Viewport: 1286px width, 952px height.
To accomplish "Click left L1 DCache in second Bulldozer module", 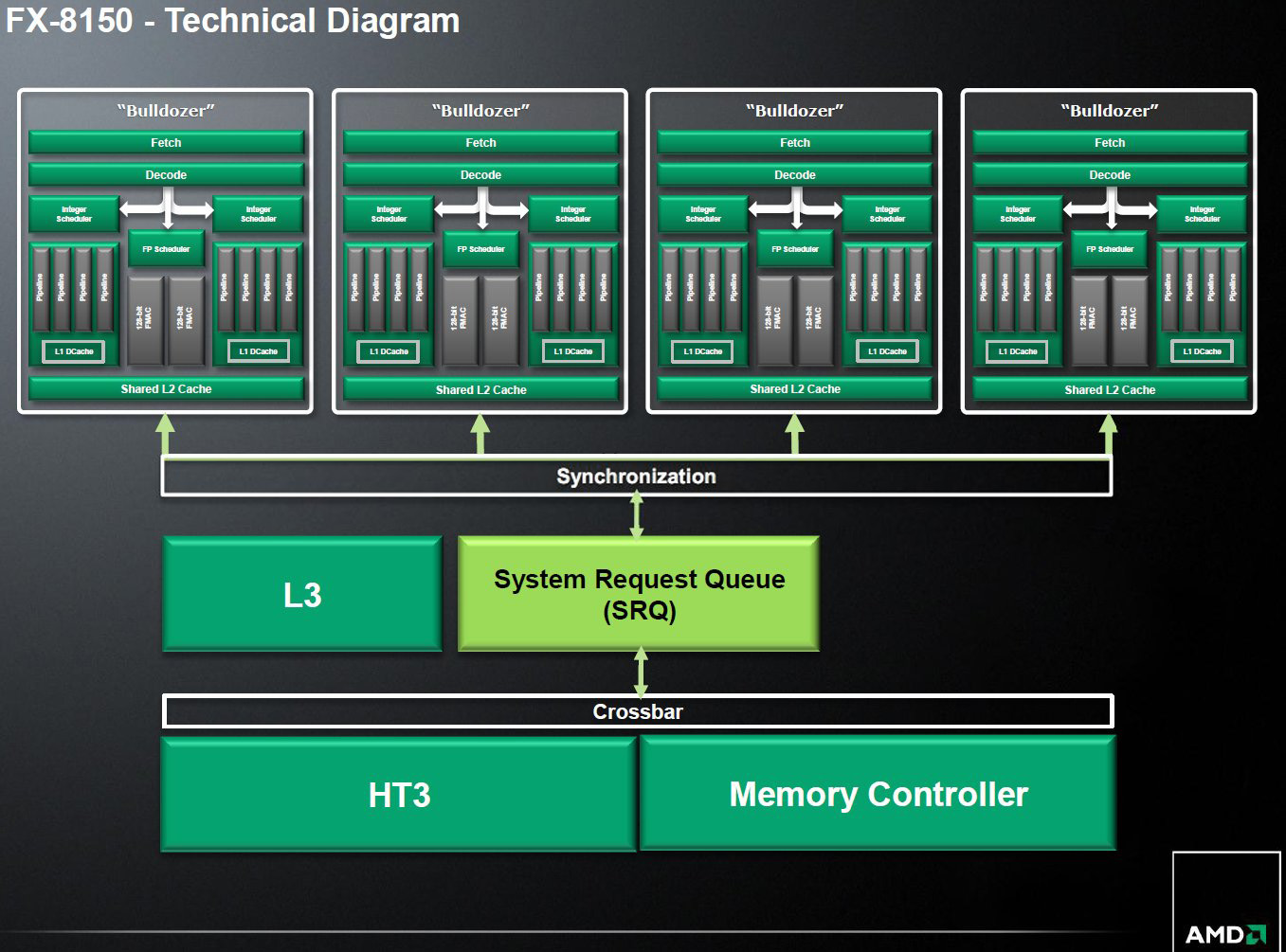I will point(389,351).
